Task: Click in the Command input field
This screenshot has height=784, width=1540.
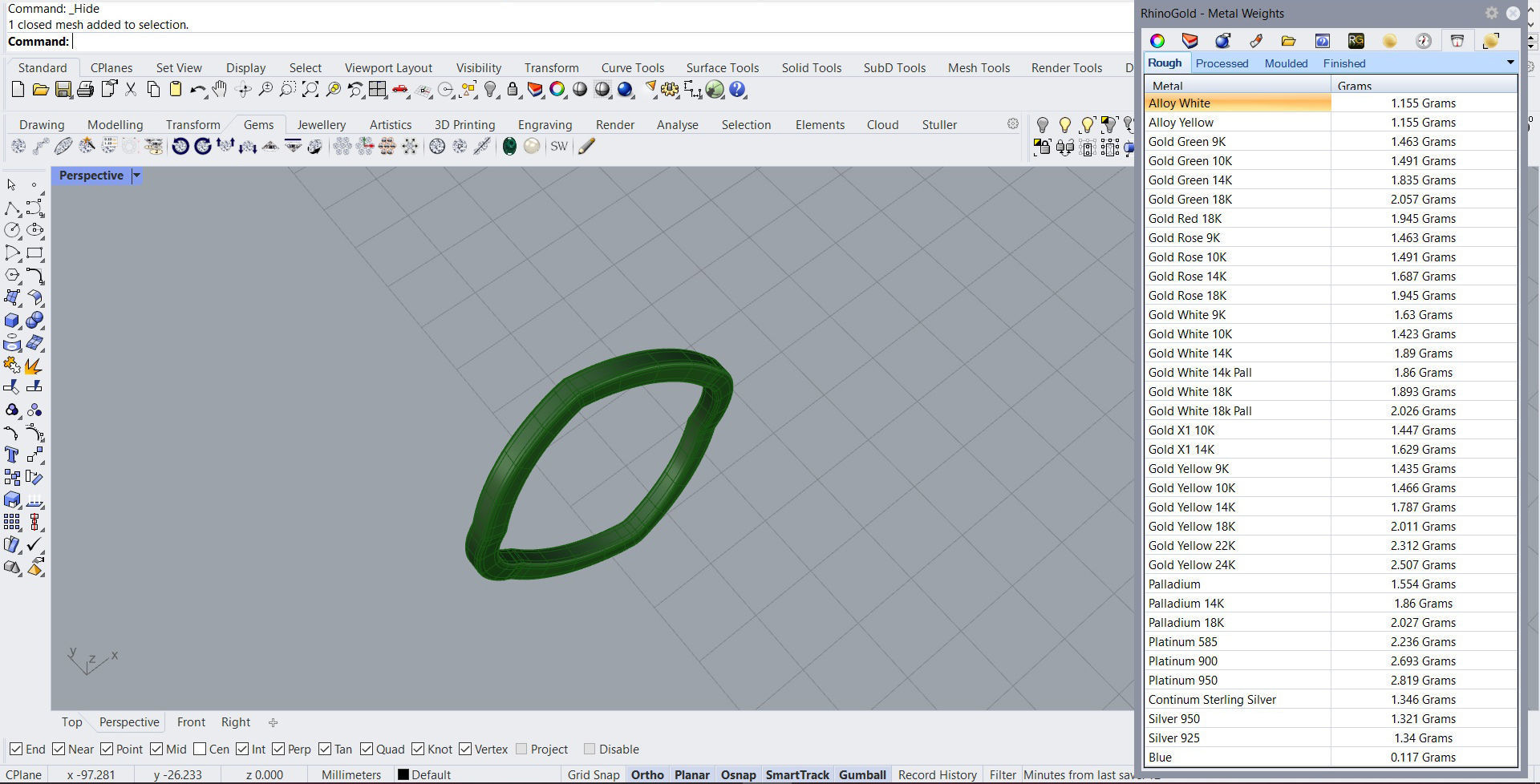Action: point(602,42)
